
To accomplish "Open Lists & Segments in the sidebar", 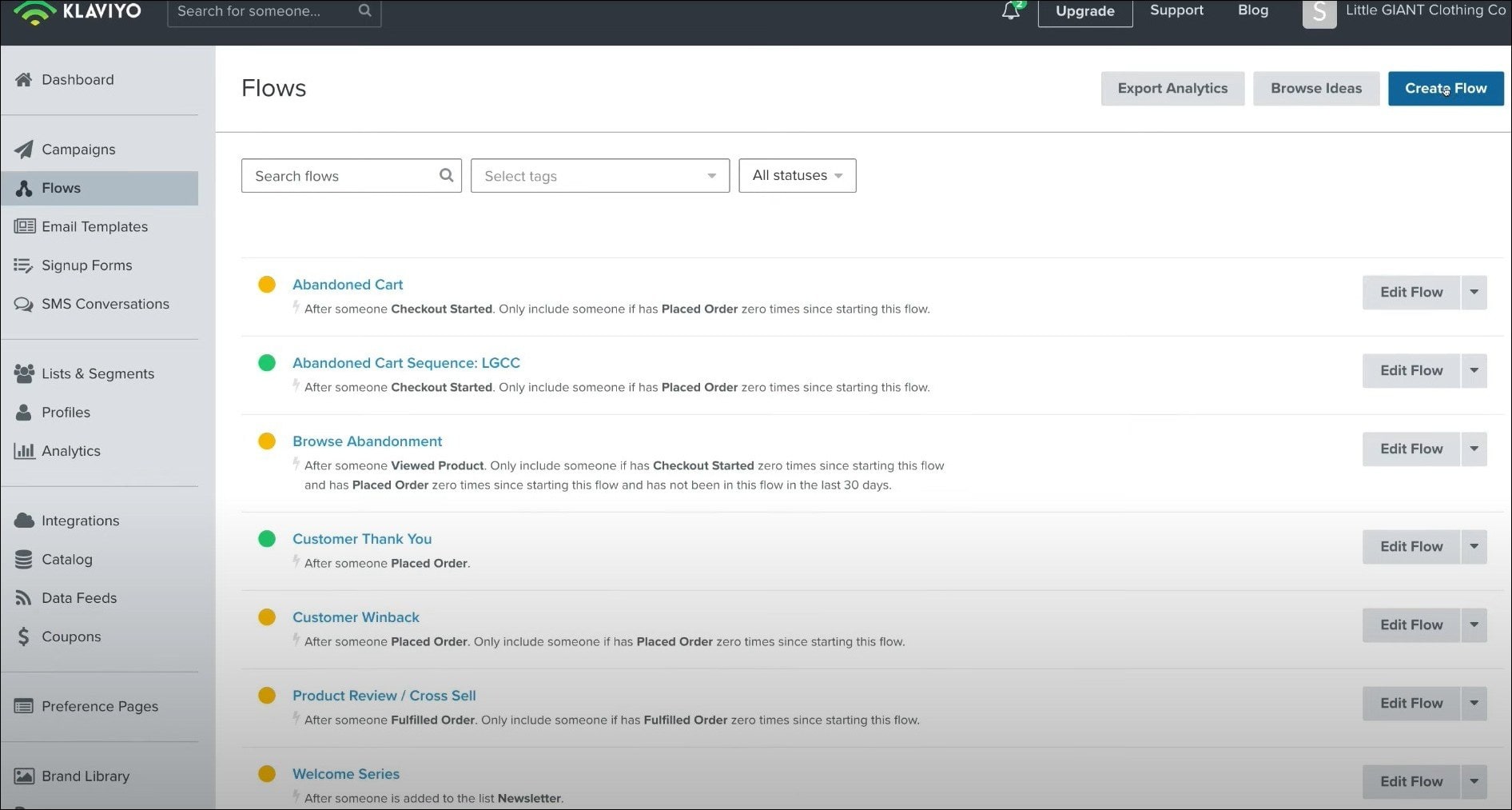I will pyautogui.click(x=100, y=373).
